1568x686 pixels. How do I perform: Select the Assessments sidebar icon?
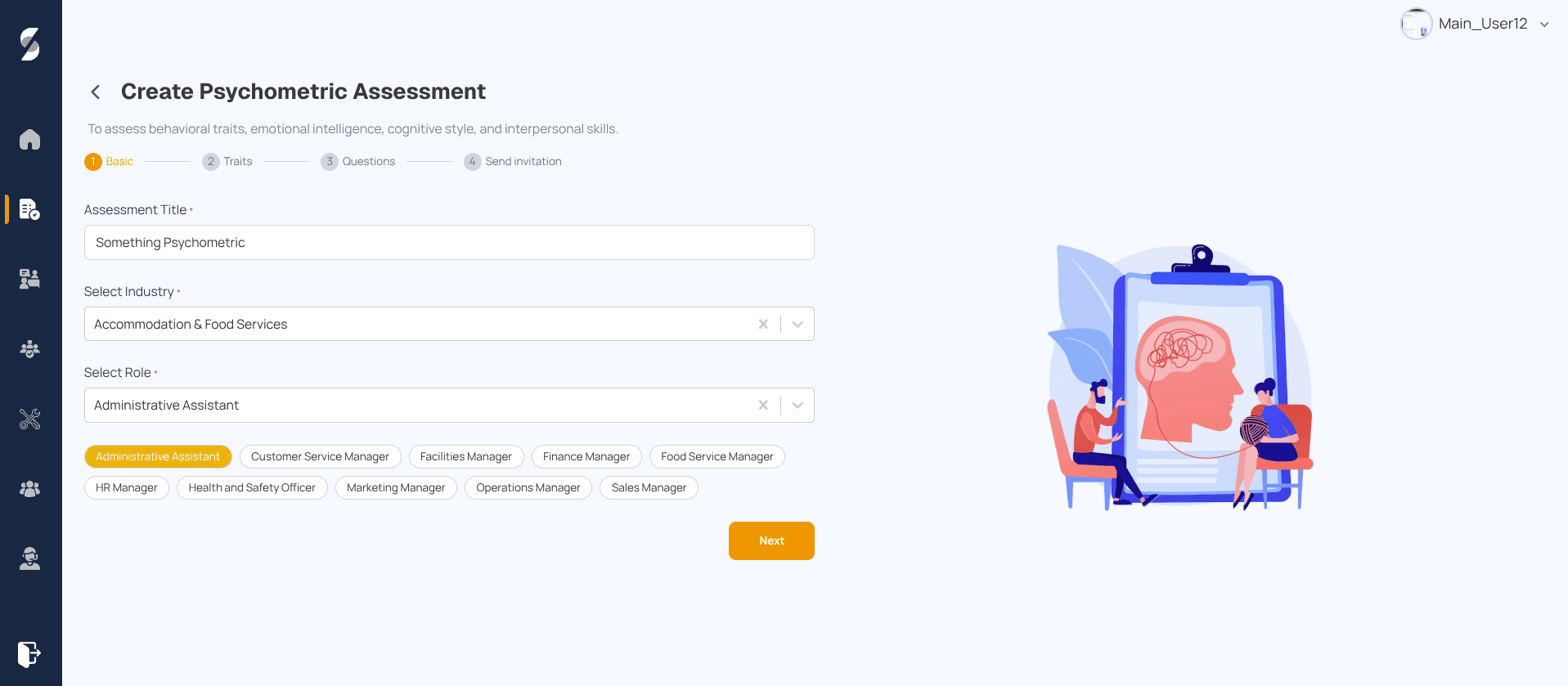[x=29, y=210]
